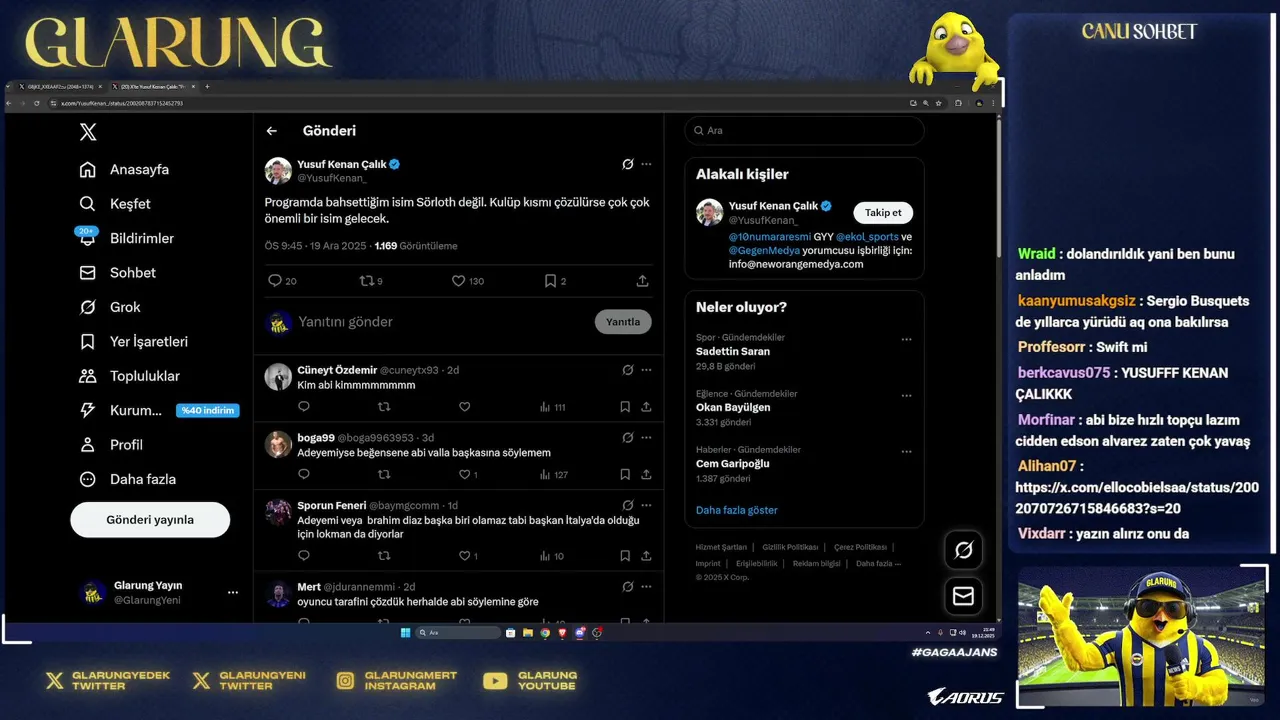Click the Yanıtını gönder reply field

(440, 322)
